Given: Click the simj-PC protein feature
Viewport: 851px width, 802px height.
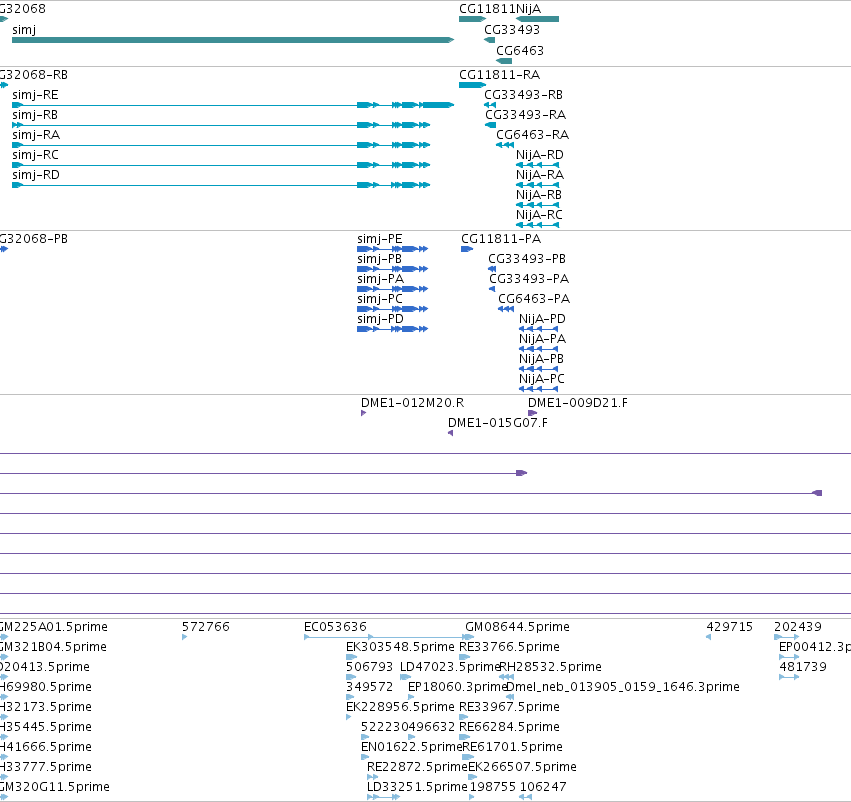Looking at the screenshot, I should tap(392, 309).
